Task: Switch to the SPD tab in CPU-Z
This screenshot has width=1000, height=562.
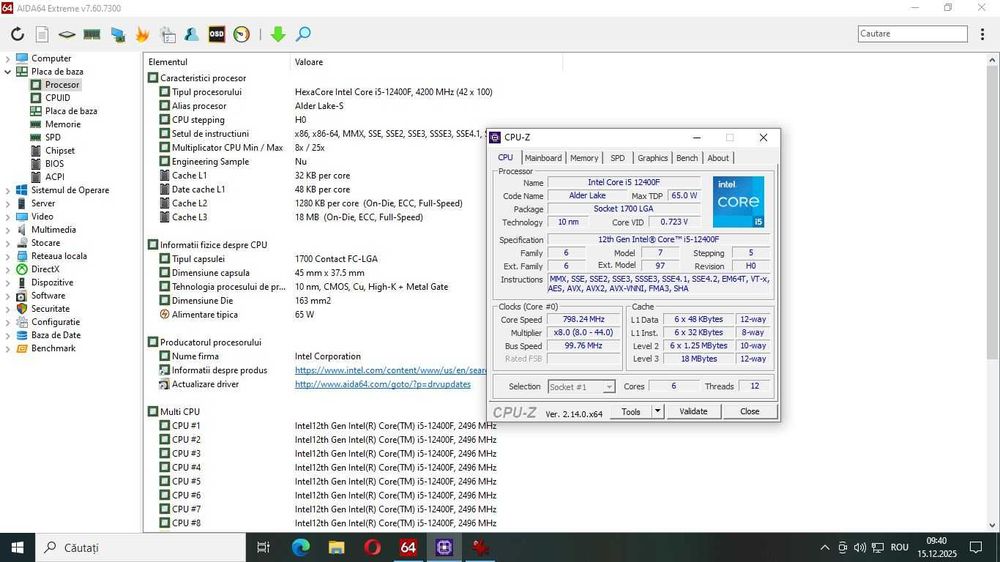Action: click(x=617, y=158)
